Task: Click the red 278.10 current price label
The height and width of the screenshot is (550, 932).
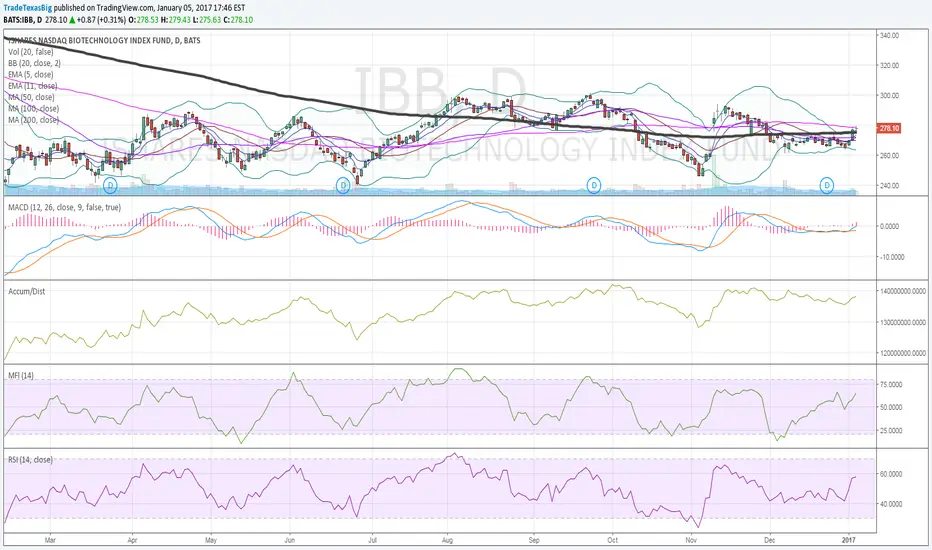Action: 889,128
